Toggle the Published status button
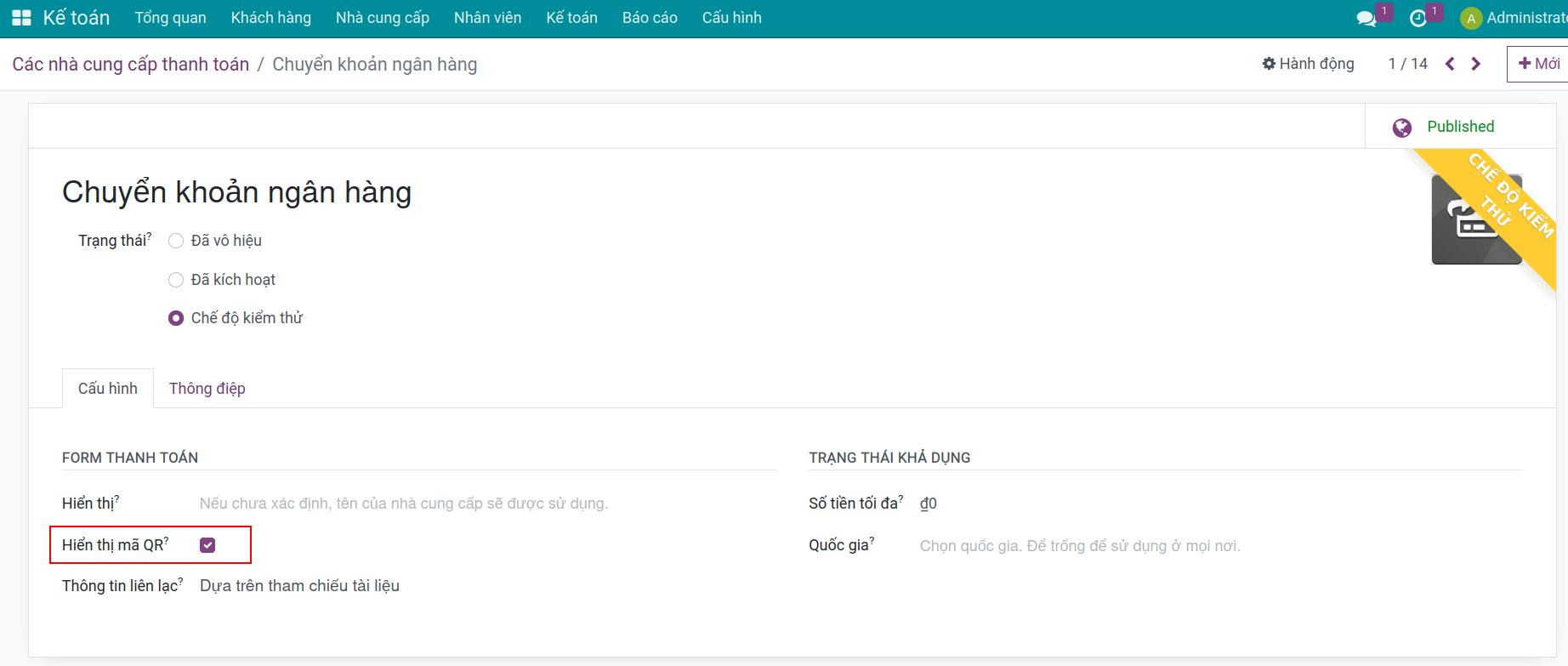1568x666 pixels. pos(1460,127)
